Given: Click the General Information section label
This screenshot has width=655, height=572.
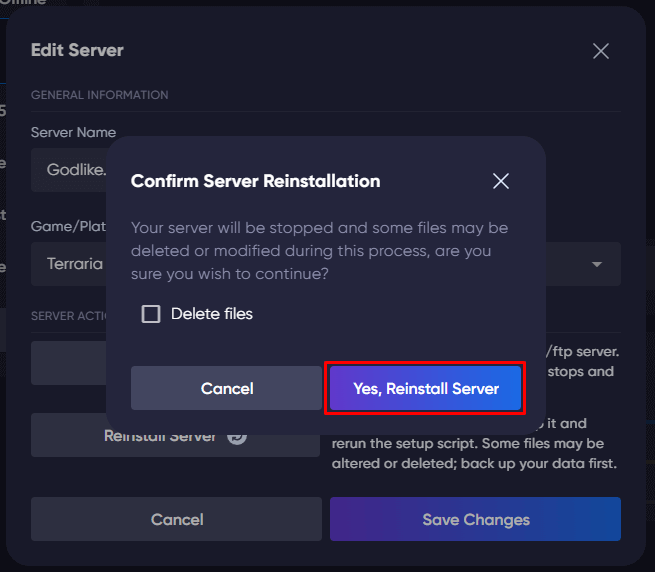Looking at the screenshot, I should [99, 95].
